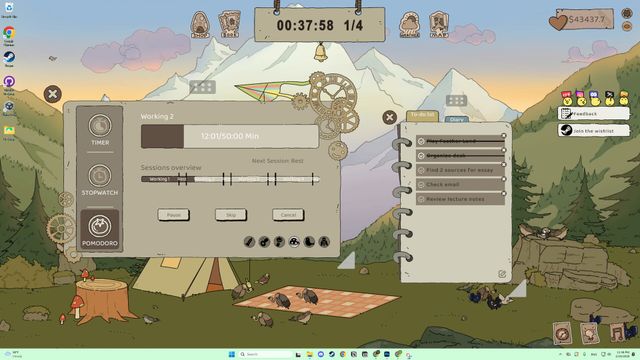Open the Map icon
The image size is (640, 360).
click(x=439, y=24)
